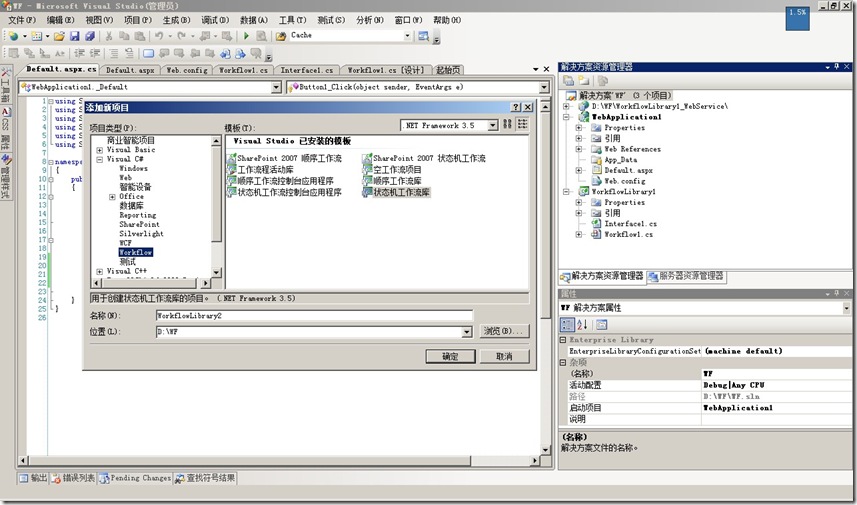Open the WebApplication1._Default class dropdown
This screenshot has width=857, height=505.
[x=276, y=87]
